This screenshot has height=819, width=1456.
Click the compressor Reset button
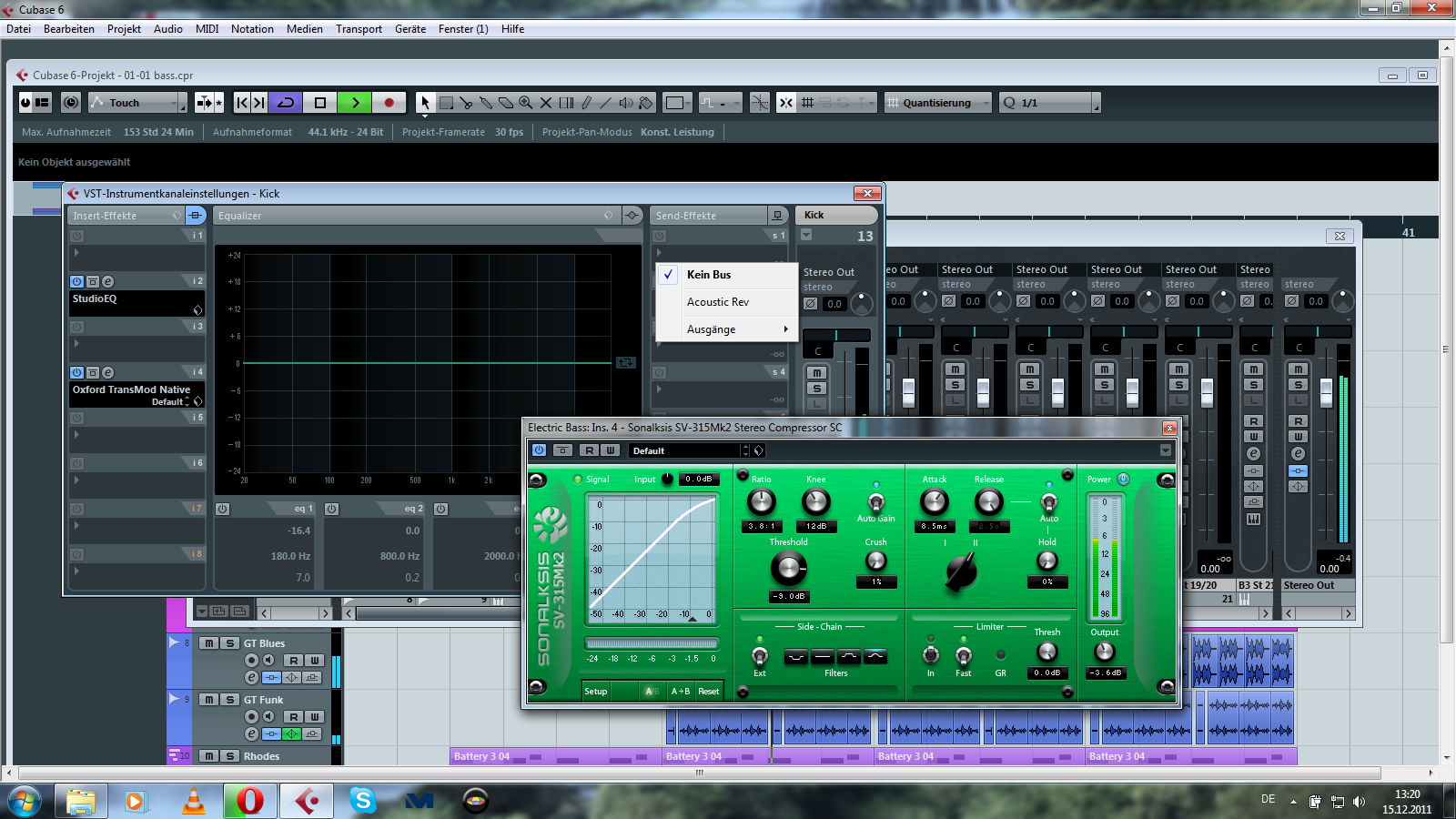coord(709,692)
